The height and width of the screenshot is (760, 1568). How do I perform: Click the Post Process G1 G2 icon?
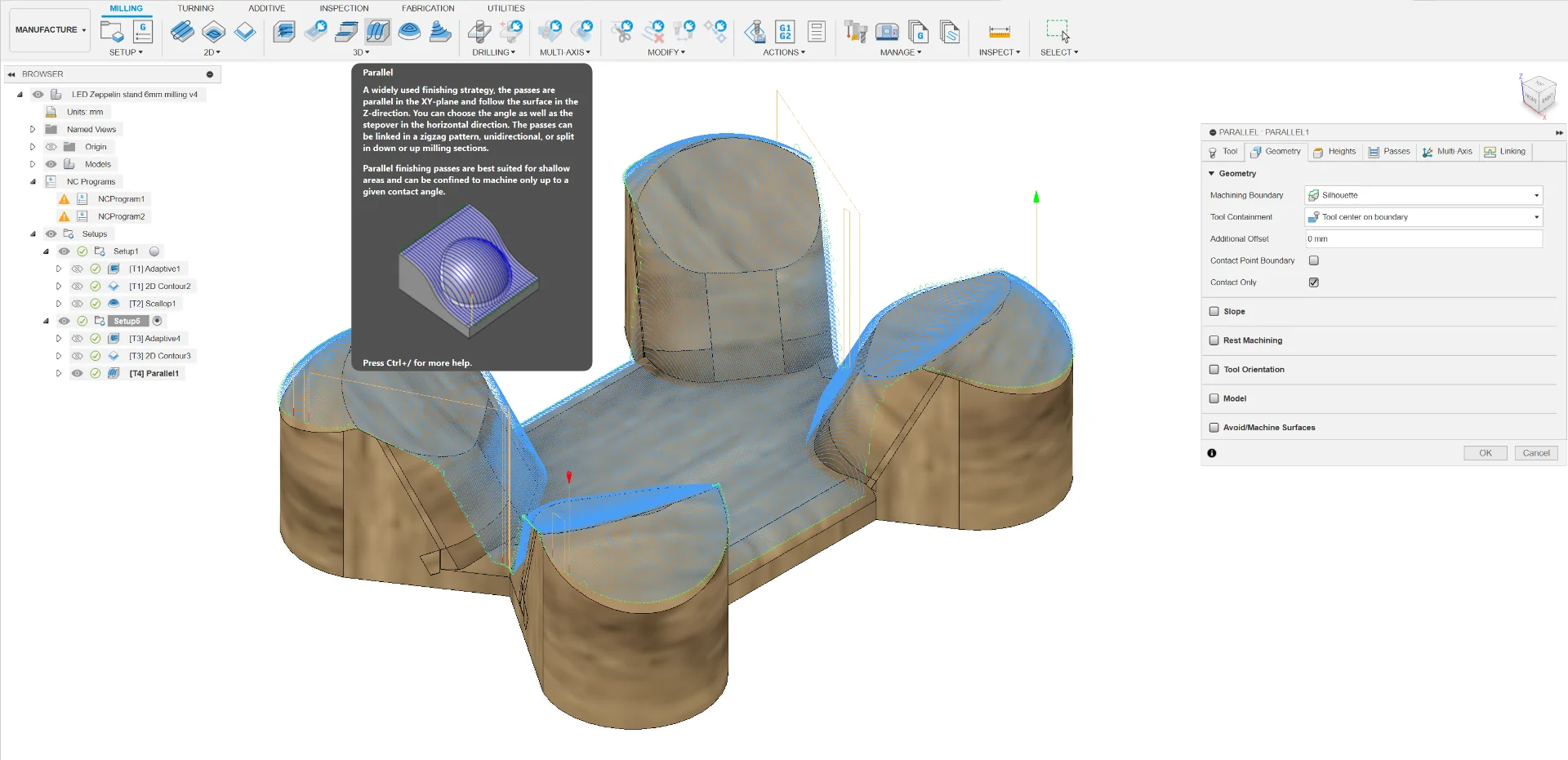tap(784, 32)
